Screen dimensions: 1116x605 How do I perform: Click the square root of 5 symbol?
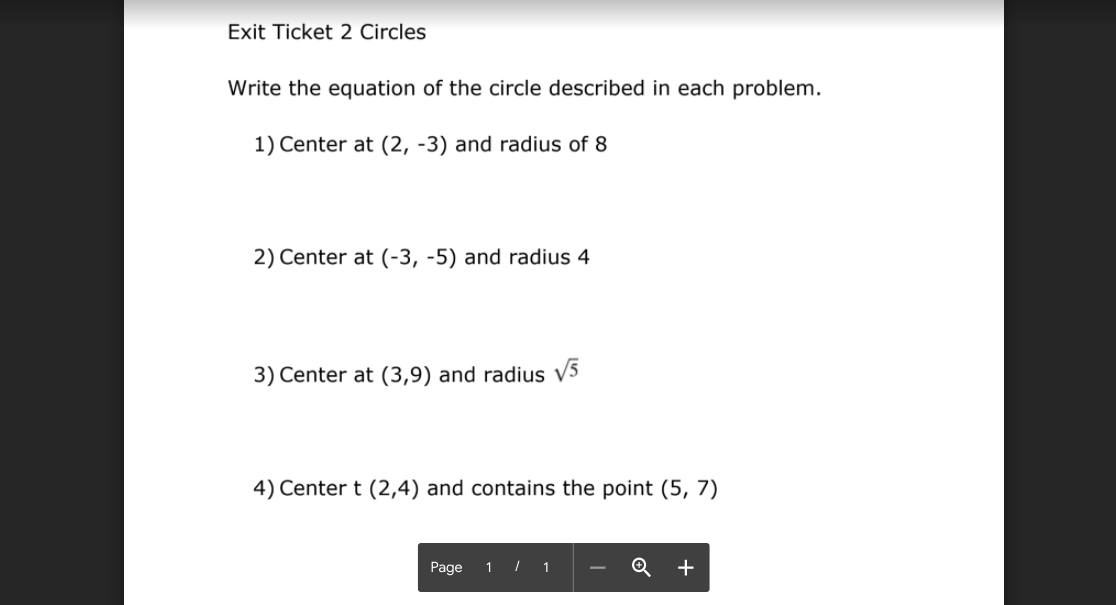(x=564, y=371)
